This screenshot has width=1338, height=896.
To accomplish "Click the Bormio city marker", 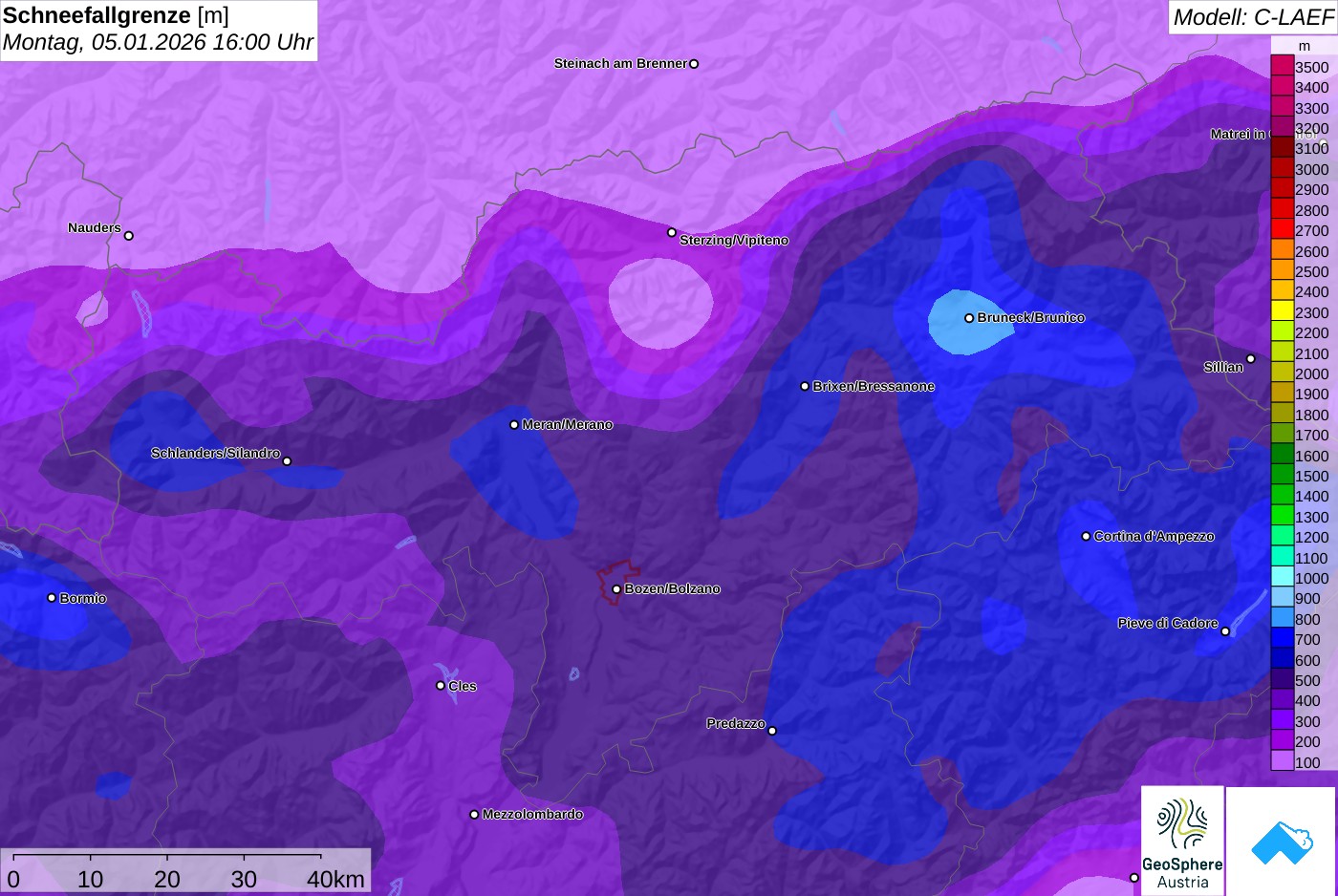I will pos(52,598).
